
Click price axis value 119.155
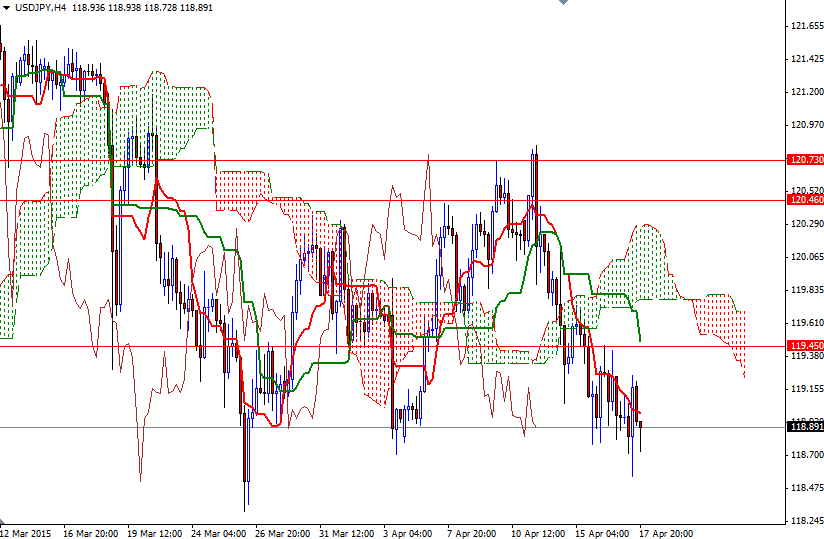tap(807, 389)
